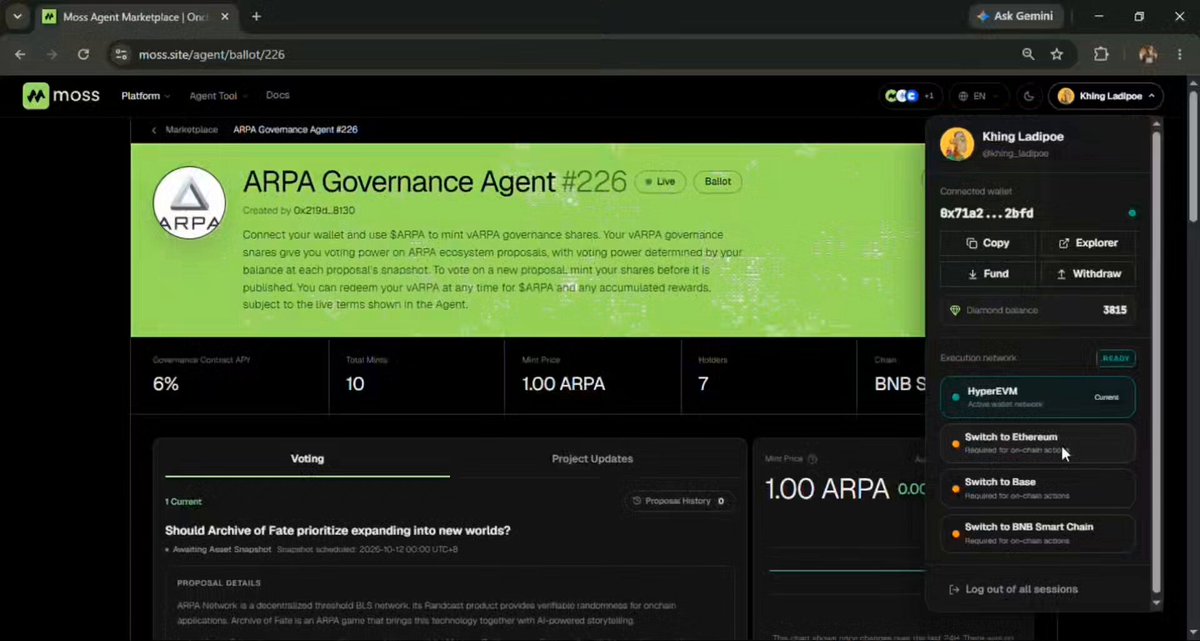
Task: Go back using browser back arrow
Action: point(22,54)
